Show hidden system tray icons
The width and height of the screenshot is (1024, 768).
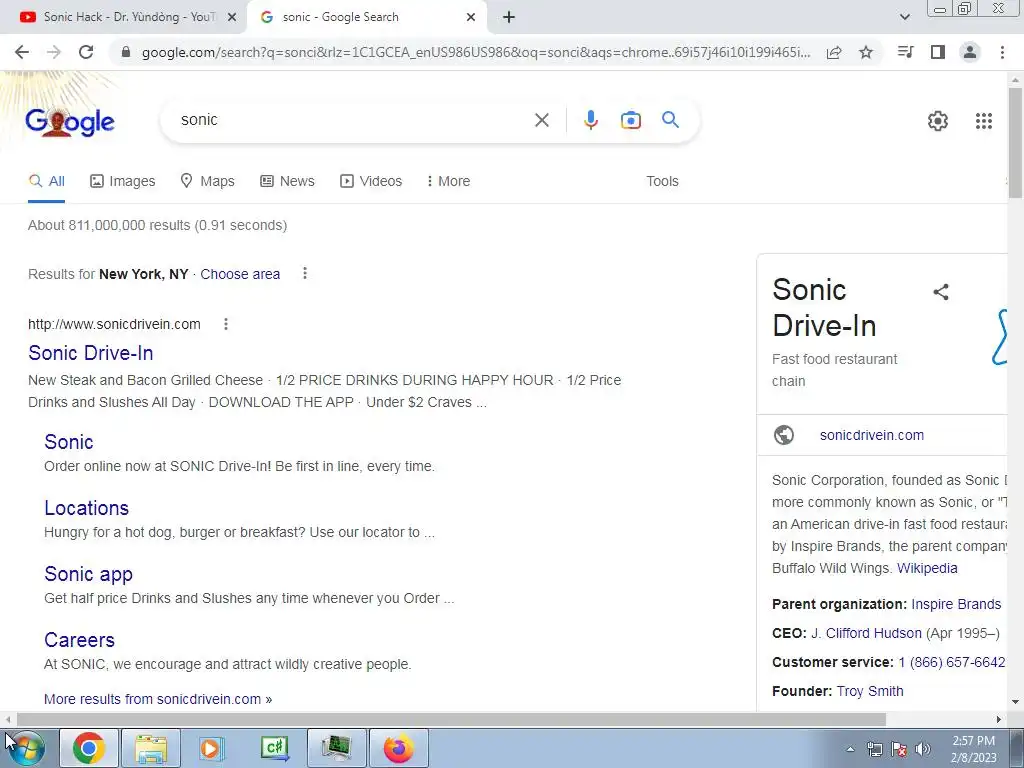pyautogui.click(x=850, y=749)
